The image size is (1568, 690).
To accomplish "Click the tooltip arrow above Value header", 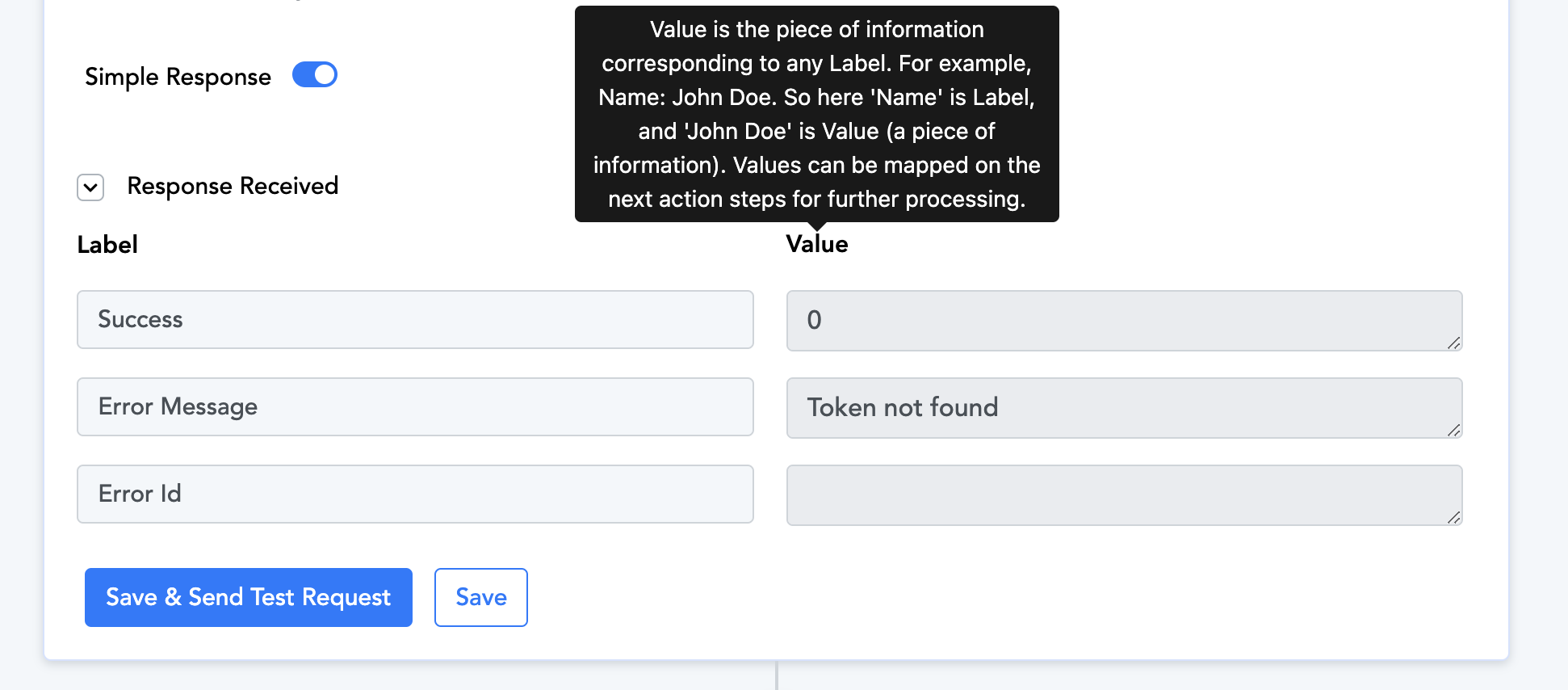I will 817,226.
